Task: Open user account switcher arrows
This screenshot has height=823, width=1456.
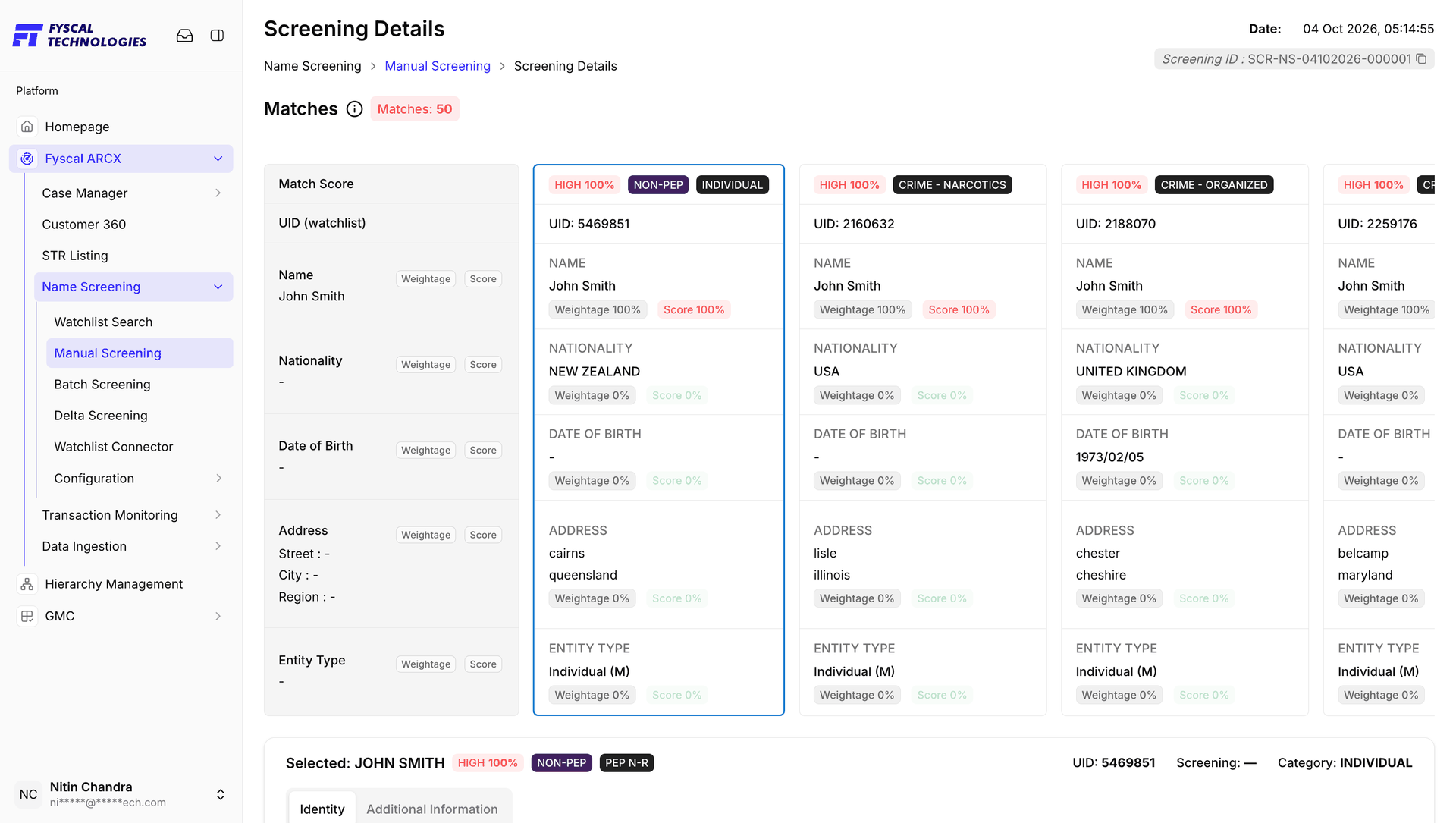Action: click(x=221, y=794)
